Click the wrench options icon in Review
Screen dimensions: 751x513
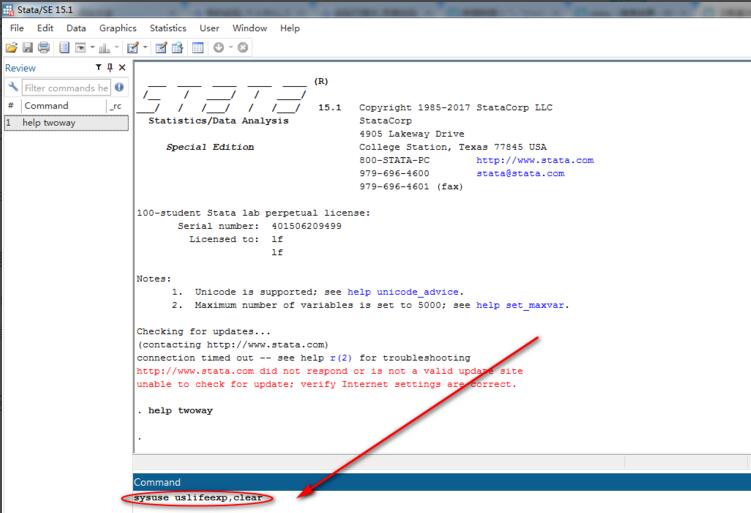pos(13,87)
